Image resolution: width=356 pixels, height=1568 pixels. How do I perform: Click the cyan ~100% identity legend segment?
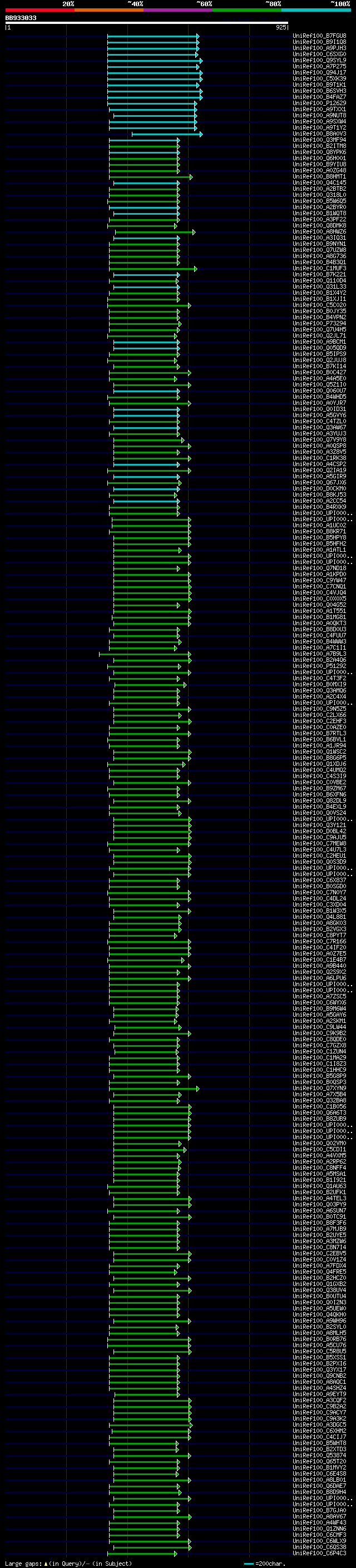[316, 10]
